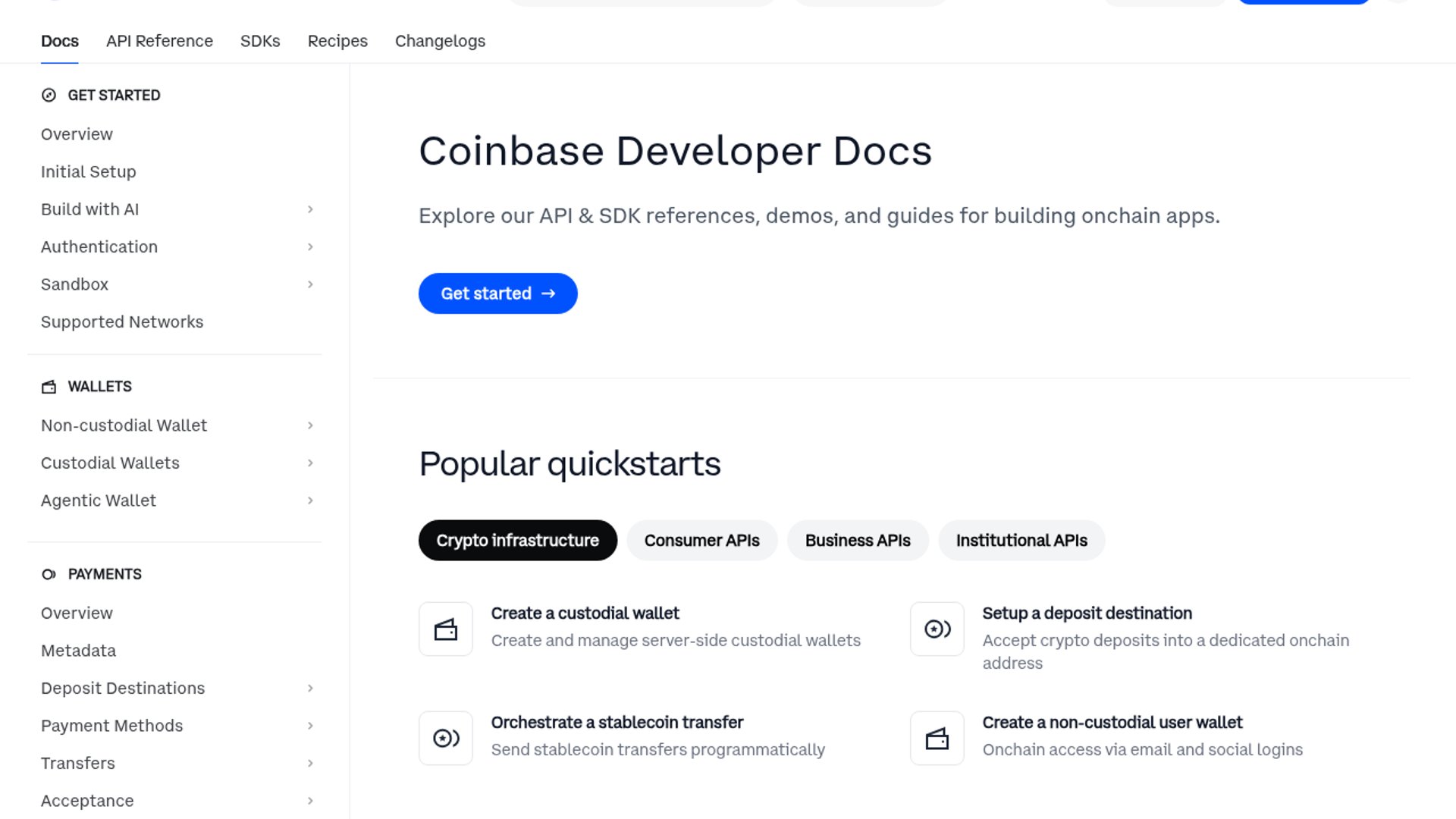Expand the Sandbox chevron
Viewport: 1456px width, 819px height.
[x=310, y=284]
